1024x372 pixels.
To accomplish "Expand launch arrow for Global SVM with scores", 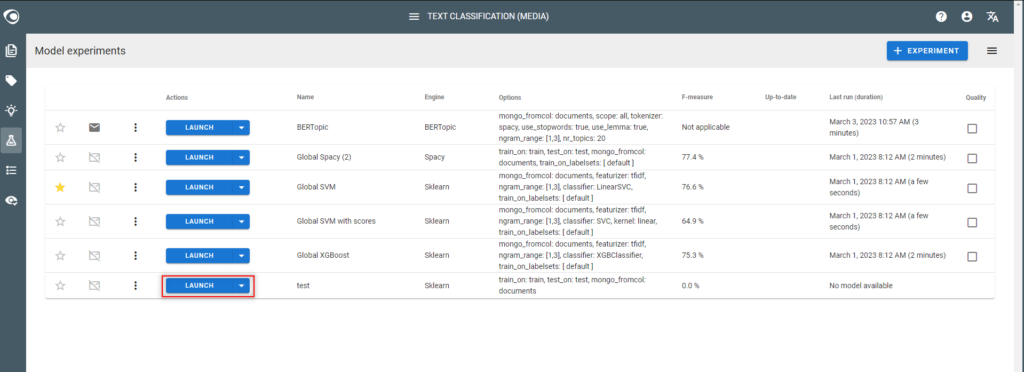I will pyautogui.click(x=241, y=222).
